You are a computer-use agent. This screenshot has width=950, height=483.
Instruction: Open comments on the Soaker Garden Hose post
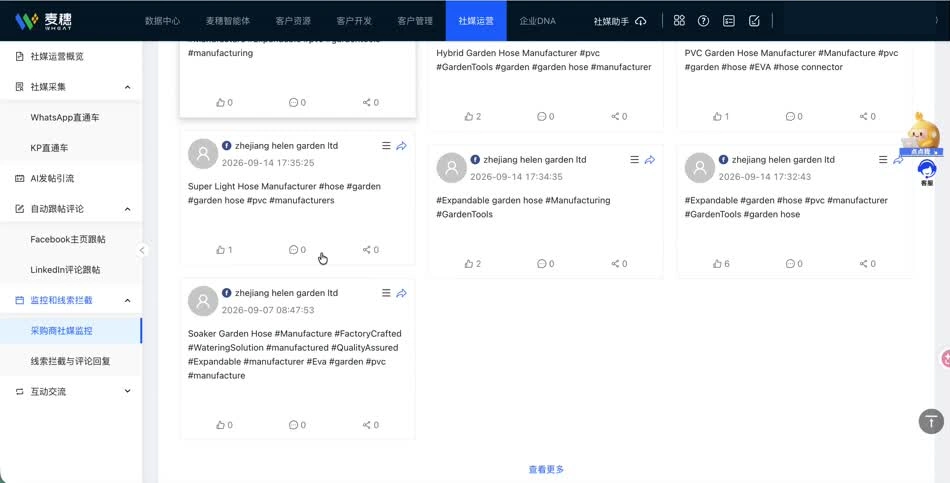tap(297, 425)
